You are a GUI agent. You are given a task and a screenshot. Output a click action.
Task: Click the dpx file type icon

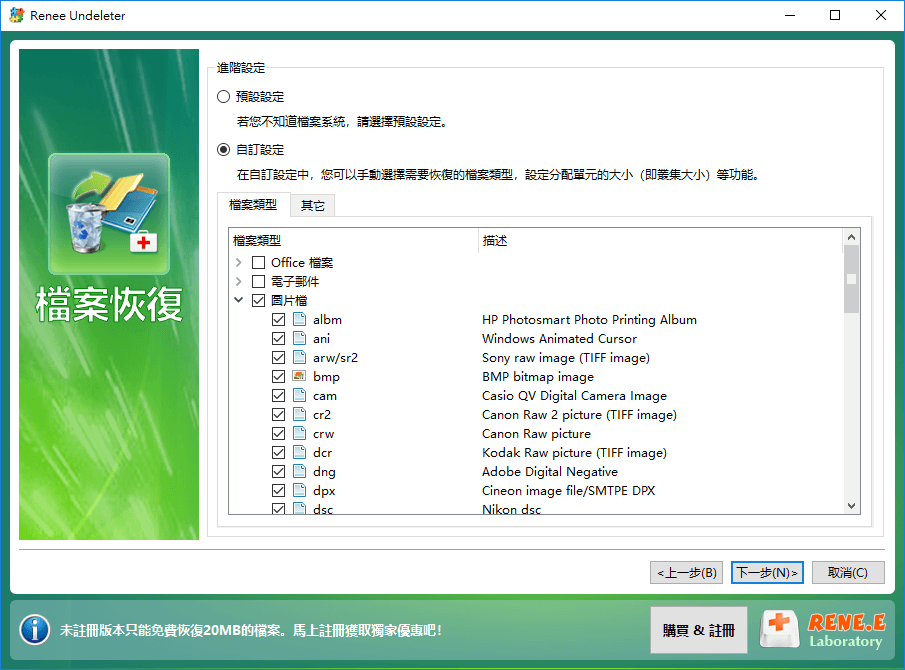pos(299,491)
